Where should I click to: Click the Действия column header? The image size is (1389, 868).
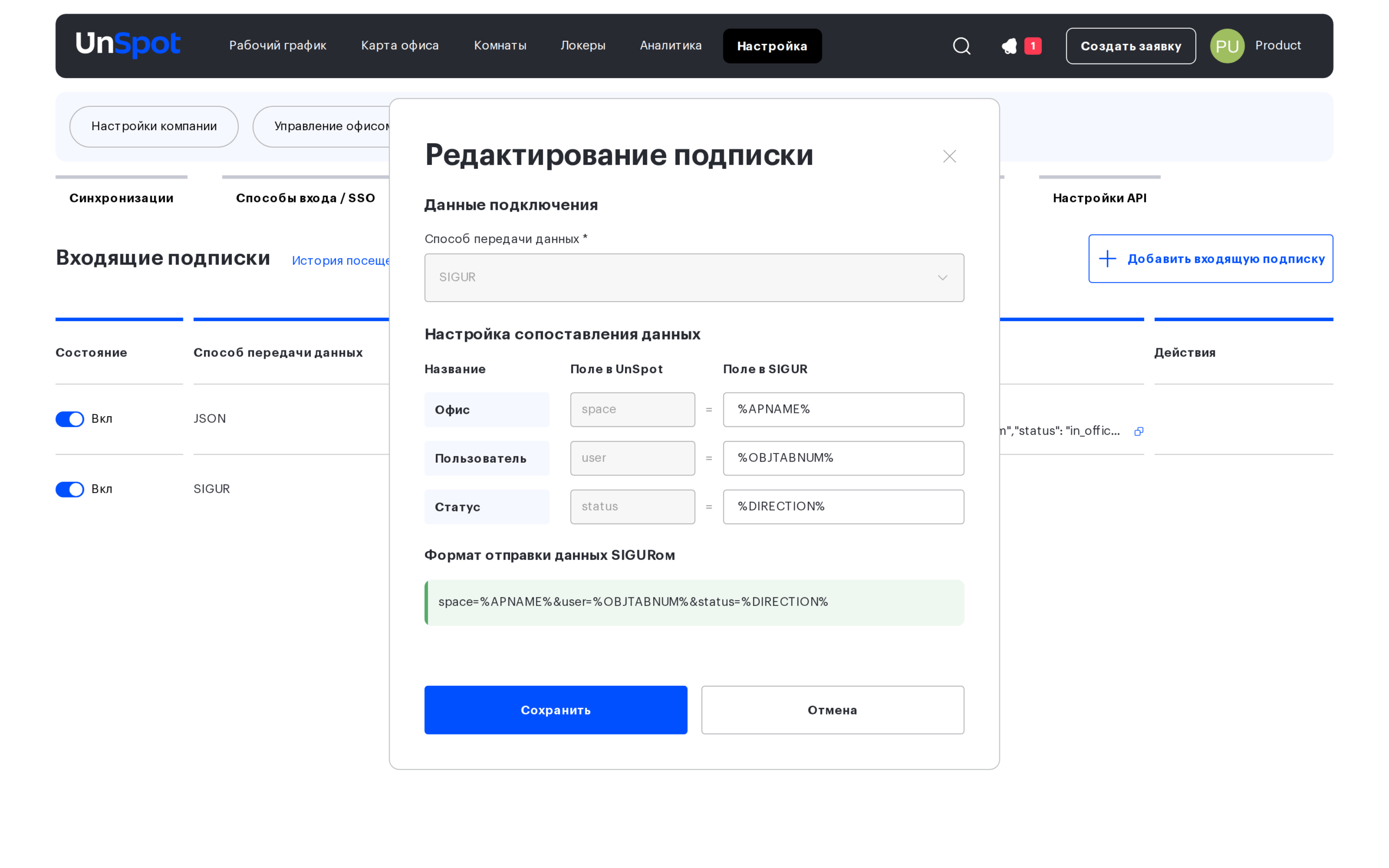[x=1184, y=352]
